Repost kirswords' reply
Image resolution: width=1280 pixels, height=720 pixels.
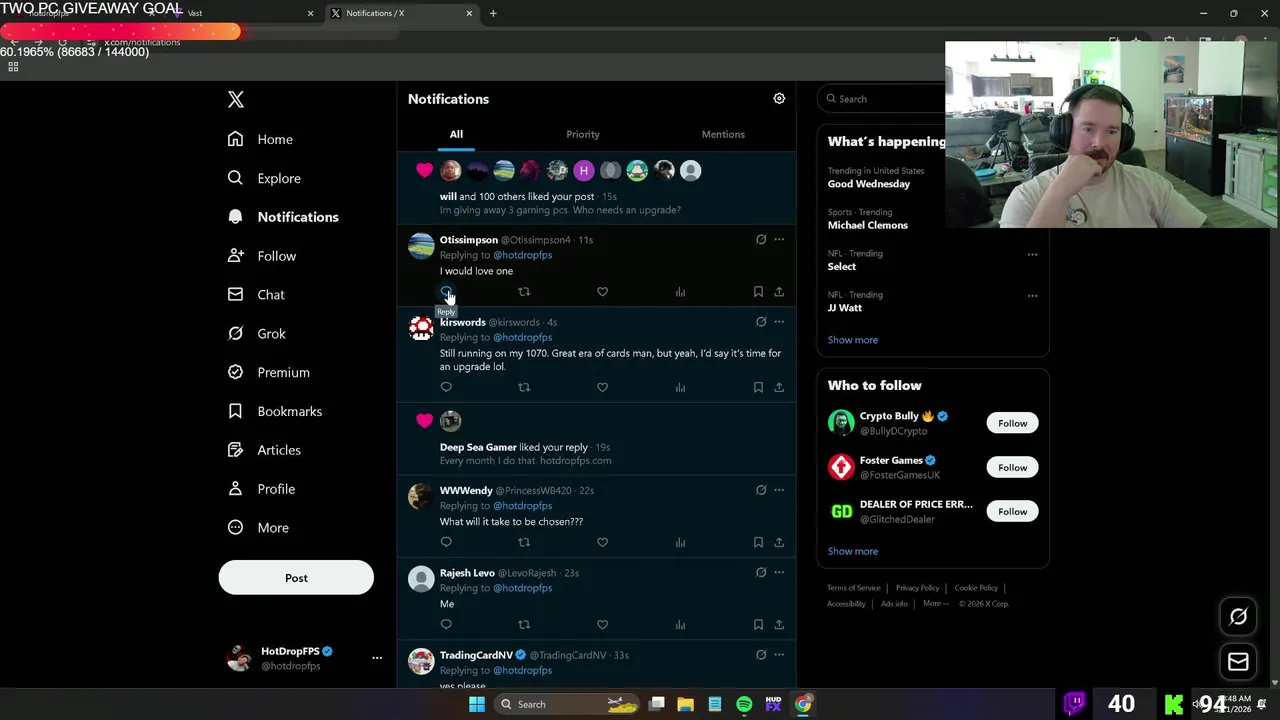[x=524, y=387]
